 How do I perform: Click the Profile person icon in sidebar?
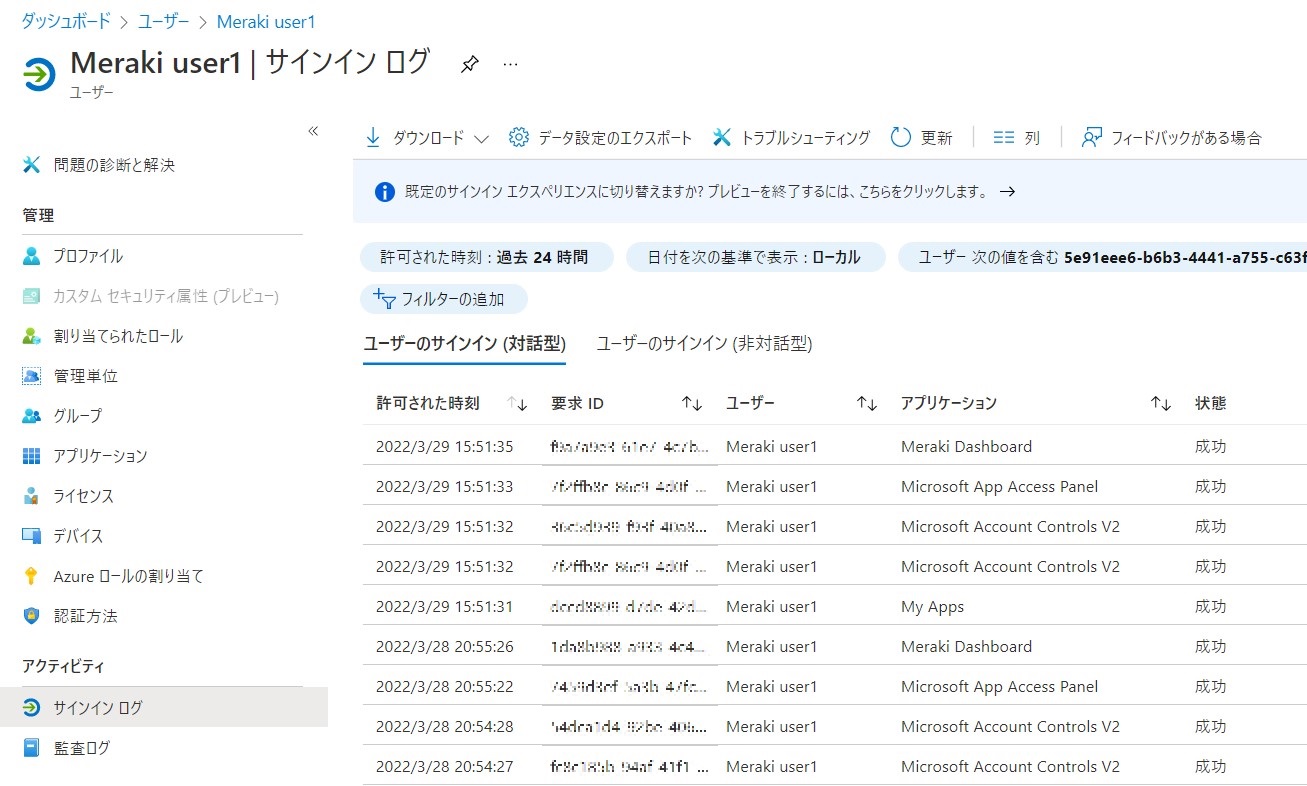click(x=32, y=256)
